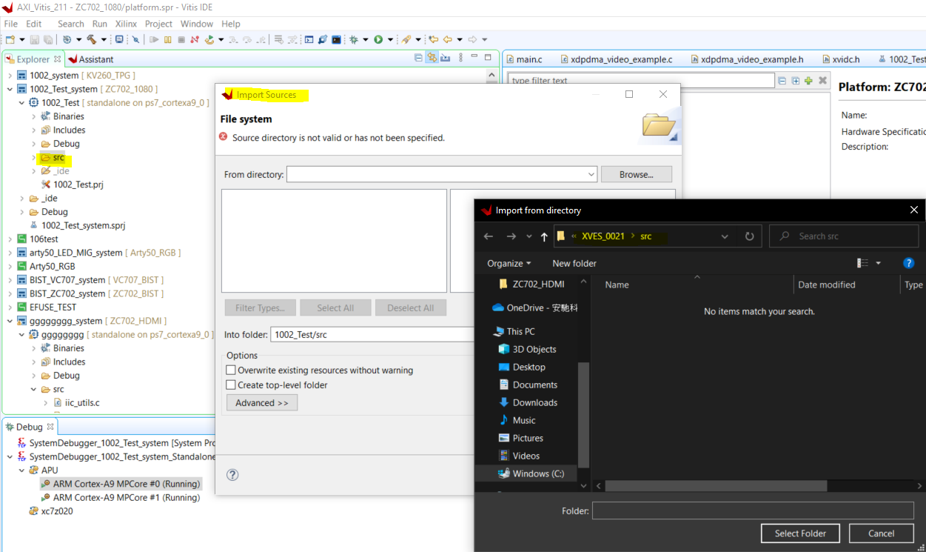Click the Select Folder button
This screenshot has width=926, height=552.
click(x=800, y=533)
